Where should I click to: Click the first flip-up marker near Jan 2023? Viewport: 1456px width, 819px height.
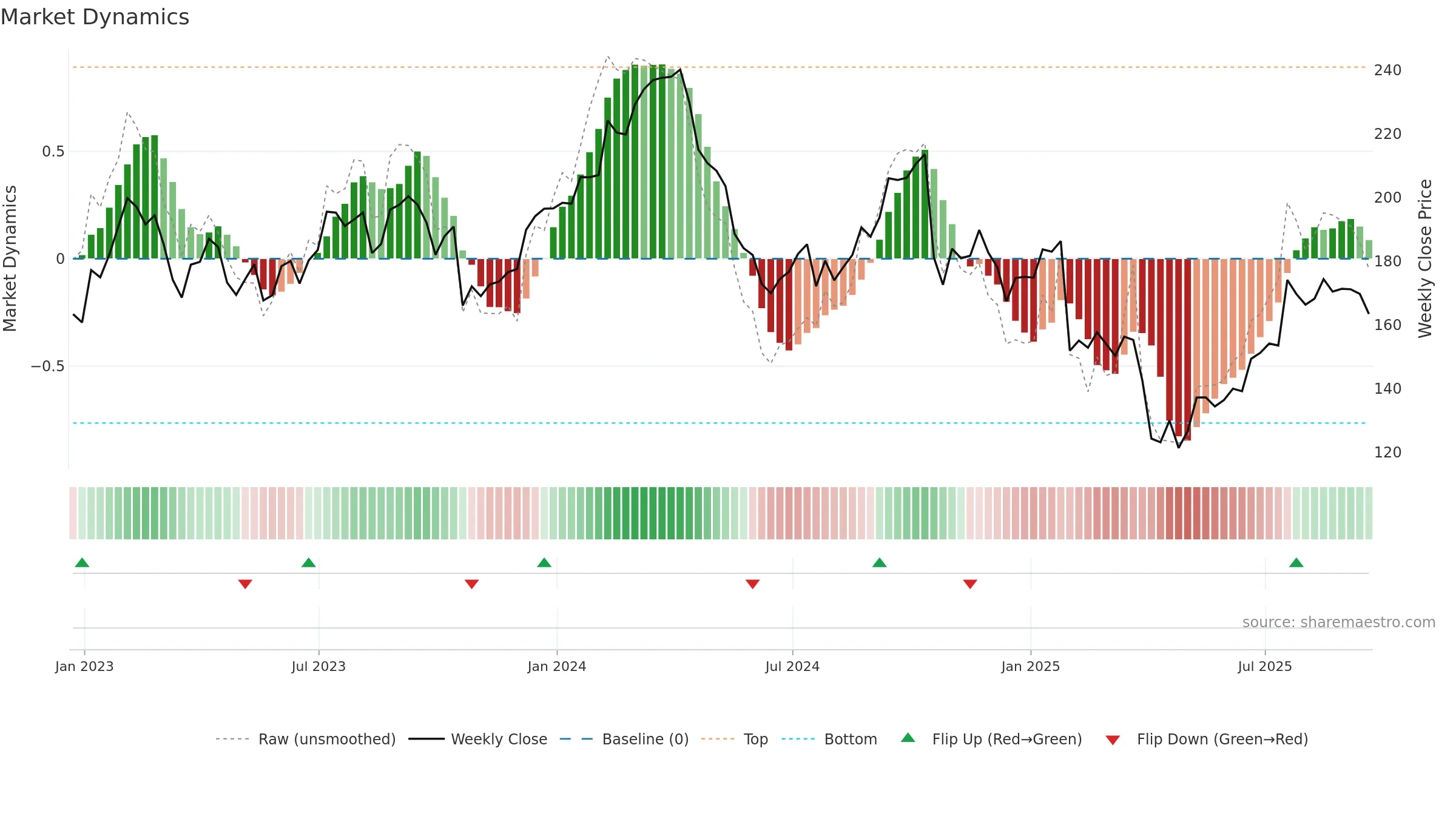[82, 562]
